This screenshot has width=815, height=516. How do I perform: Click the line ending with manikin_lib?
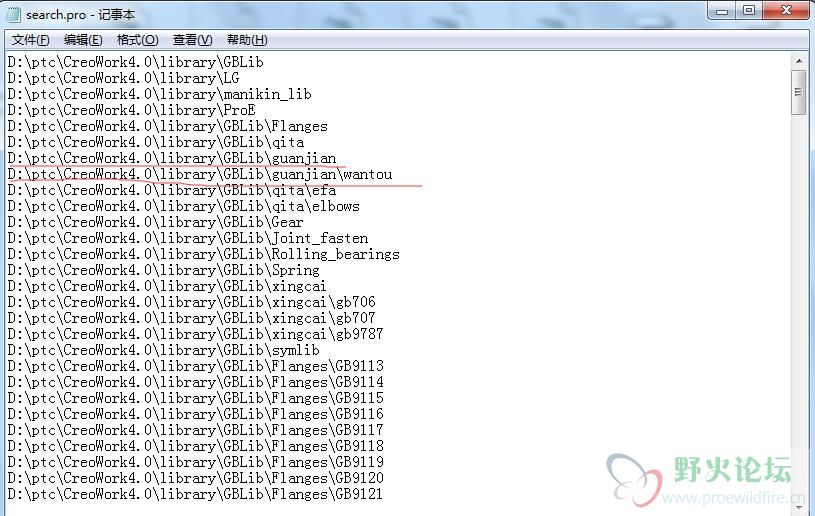(x=159, y=95)
